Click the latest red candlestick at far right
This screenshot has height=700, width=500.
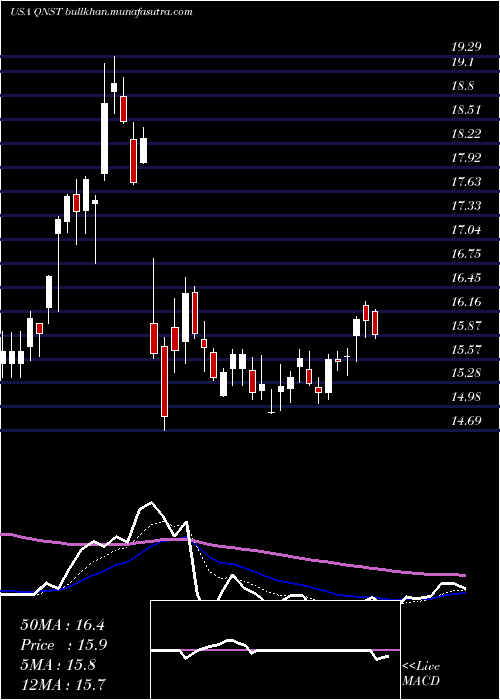375,323
